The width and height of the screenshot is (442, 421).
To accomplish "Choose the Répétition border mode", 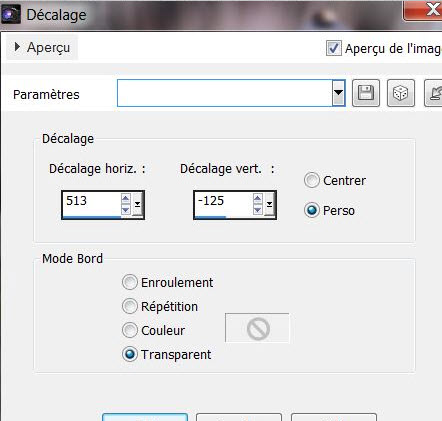I will click(129, 306).
